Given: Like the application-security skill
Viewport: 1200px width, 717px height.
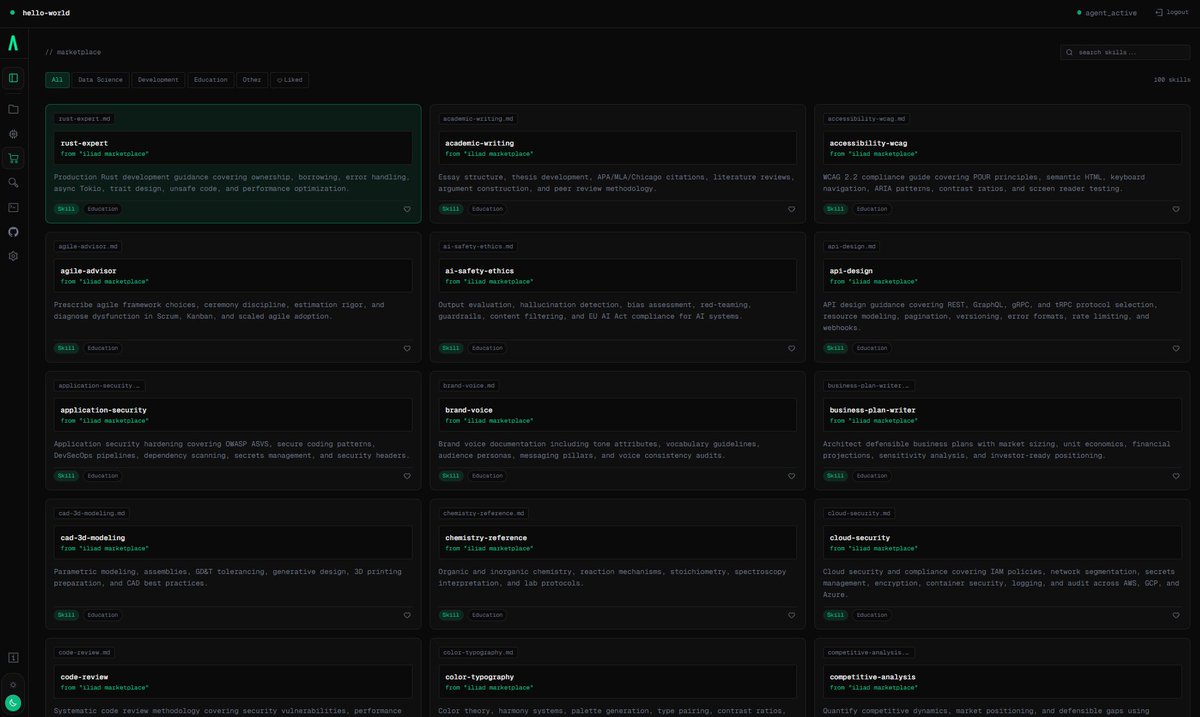Looking at the screenshot, I should (407, 476).
